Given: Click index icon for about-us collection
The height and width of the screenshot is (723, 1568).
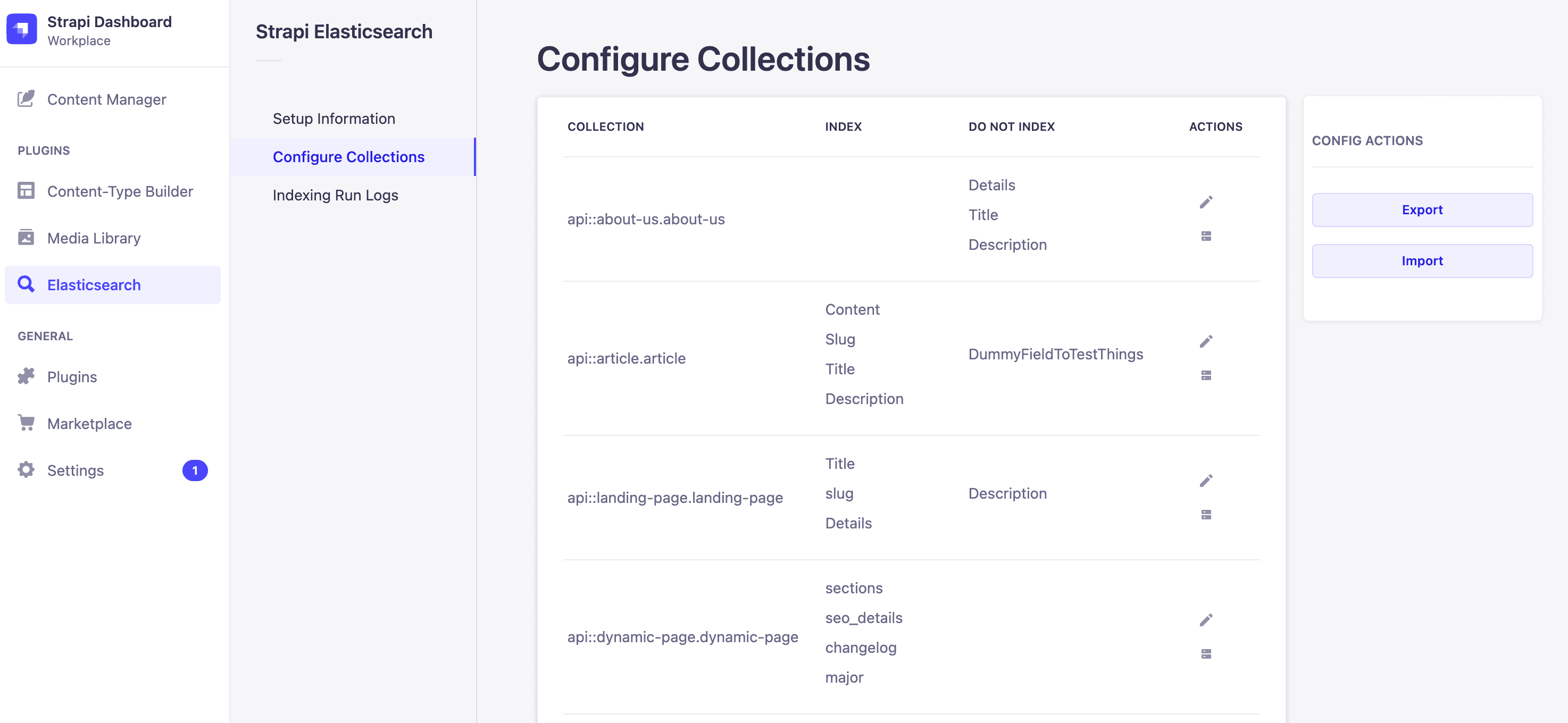Looking at the screenshot, I should tap(1206, 236).
